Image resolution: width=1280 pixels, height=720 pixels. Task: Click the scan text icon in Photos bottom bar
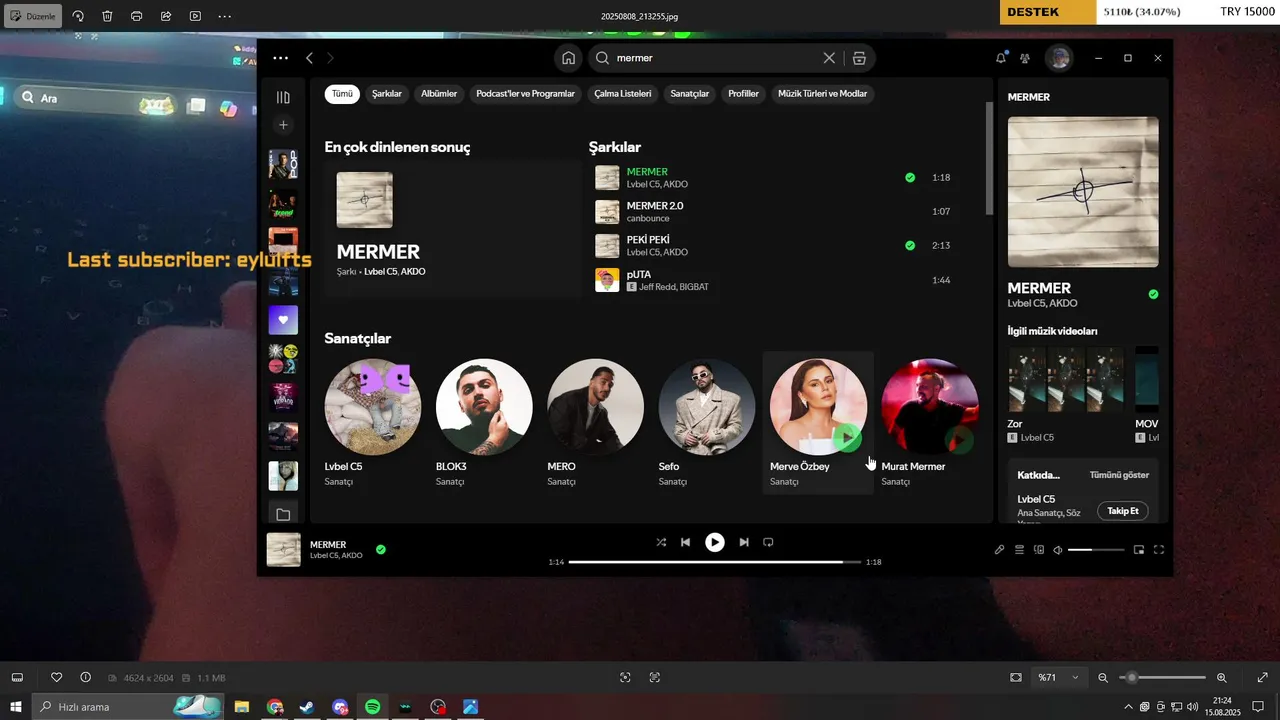(x=655, y=677)
